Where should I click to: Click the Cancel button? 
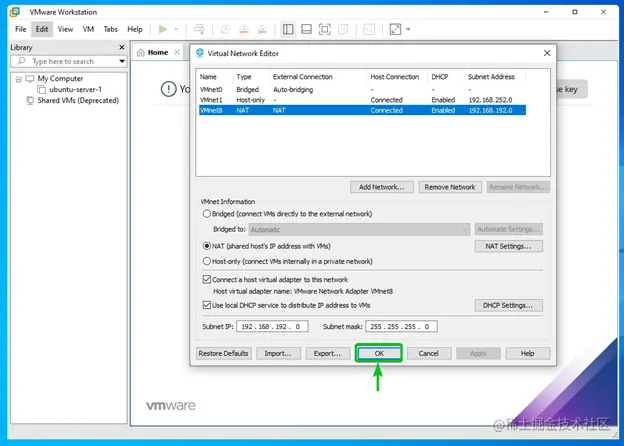click(x=429, y=353)
